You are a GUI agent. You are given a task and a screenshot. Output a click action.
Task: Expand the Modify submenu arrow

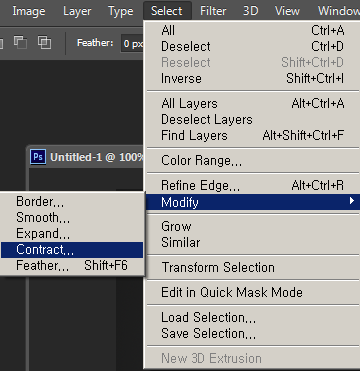coord(352,201)
